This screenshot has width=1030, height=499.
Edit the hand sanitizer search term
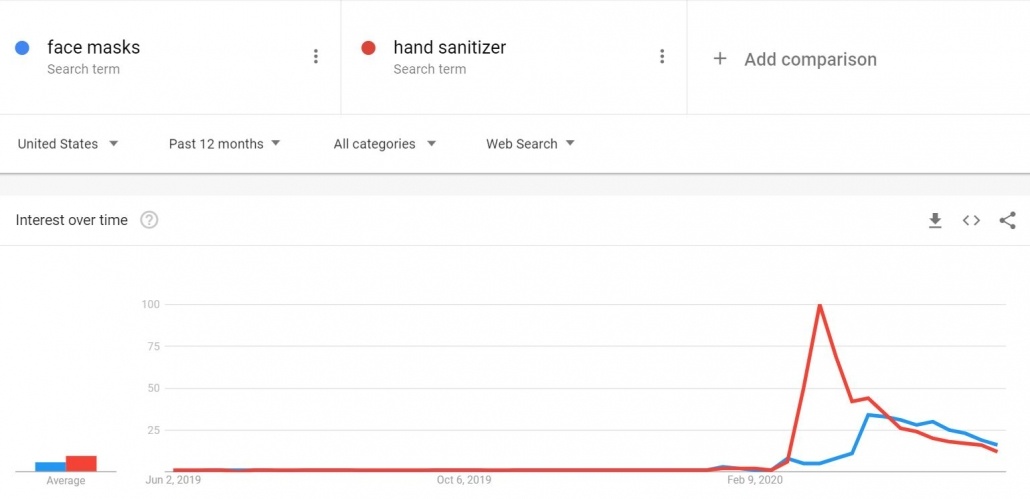tap(450, 47)
